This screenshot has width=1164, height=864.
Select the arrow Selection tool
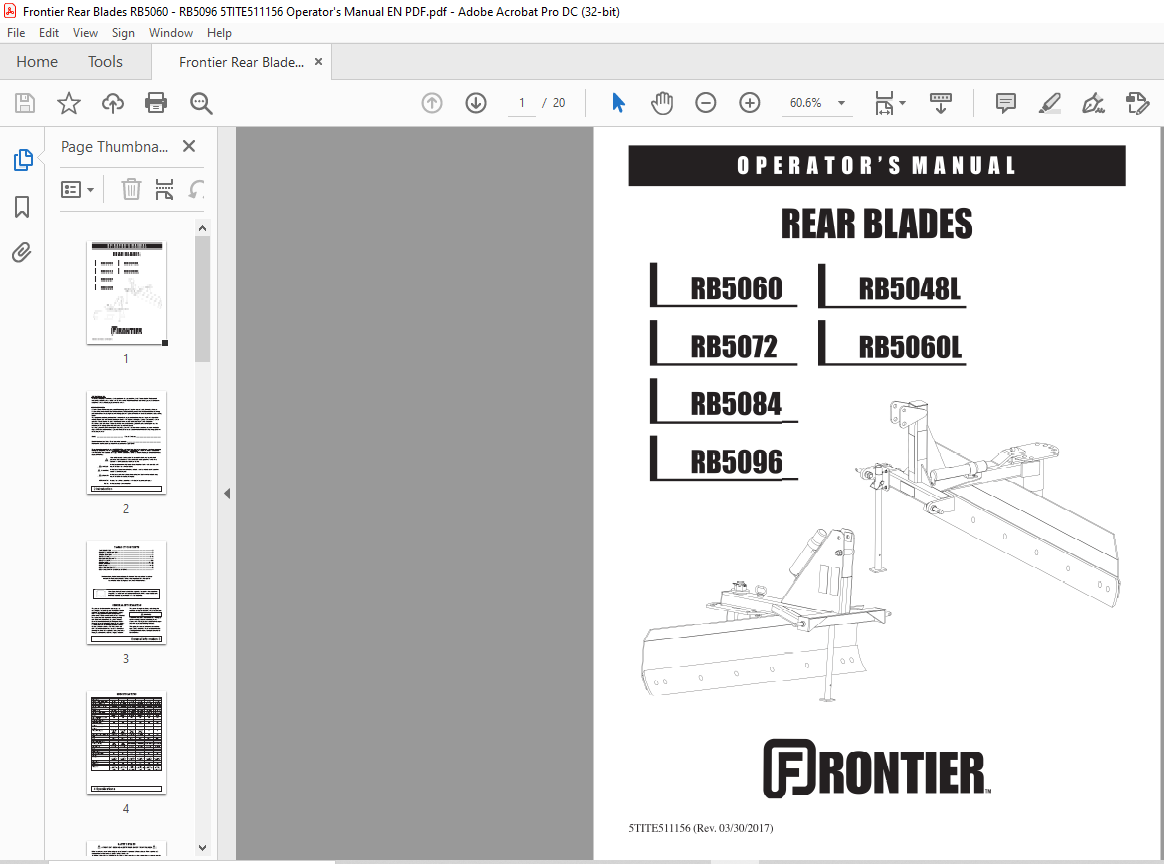618,102
